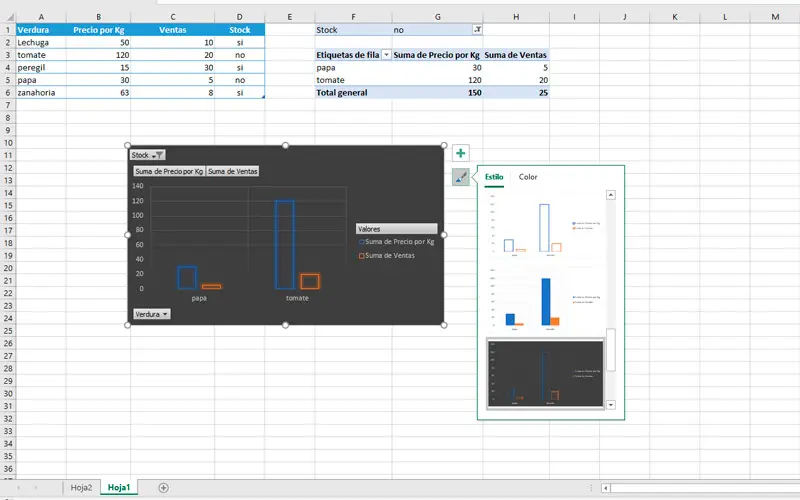800x500 pixels.
Task: Choose the dark background chart style thumbnail
Action: pyautogui.click(x=545, y=373)
